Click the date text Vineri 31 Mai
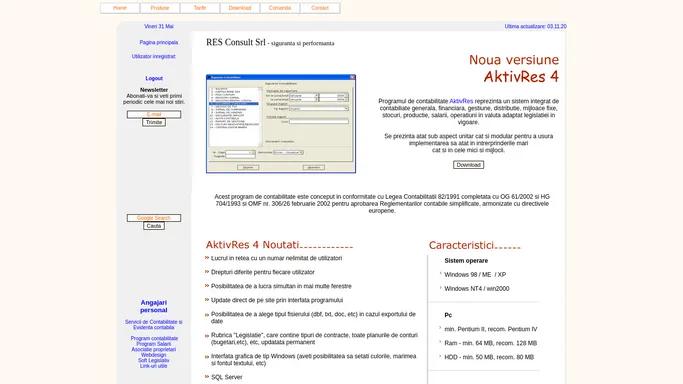 [x=159, y=27]
